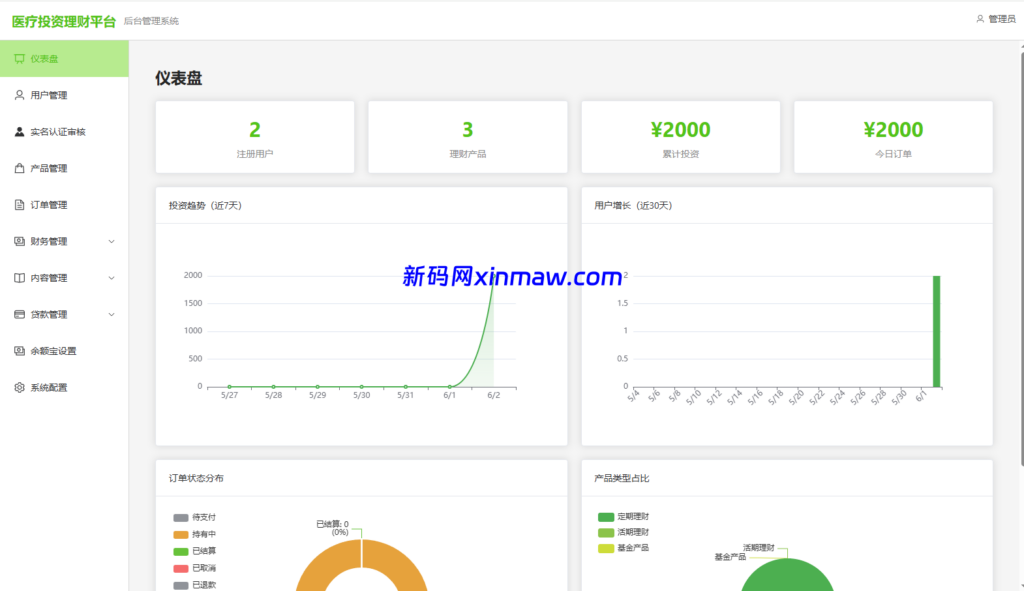The height and width of the screenshot is (591, 1024).
Task: Click the 用户管理 person icon
Action: [x=20, y=95]
